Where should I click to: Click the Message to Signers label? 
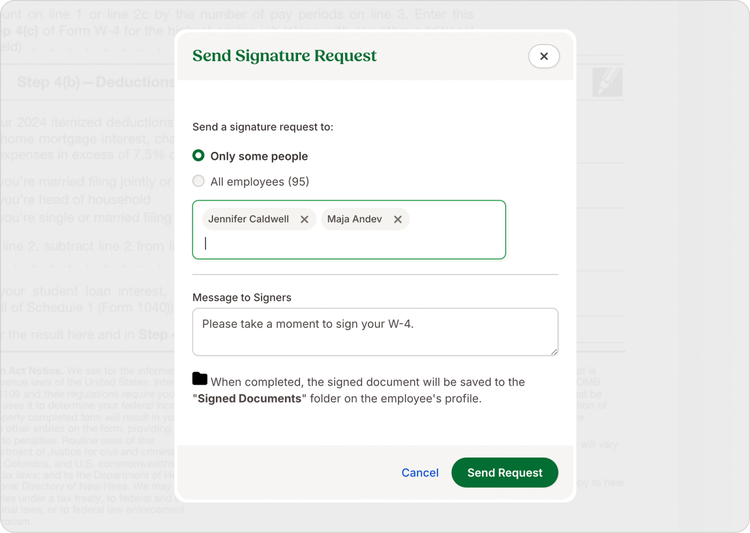(242, 298)
